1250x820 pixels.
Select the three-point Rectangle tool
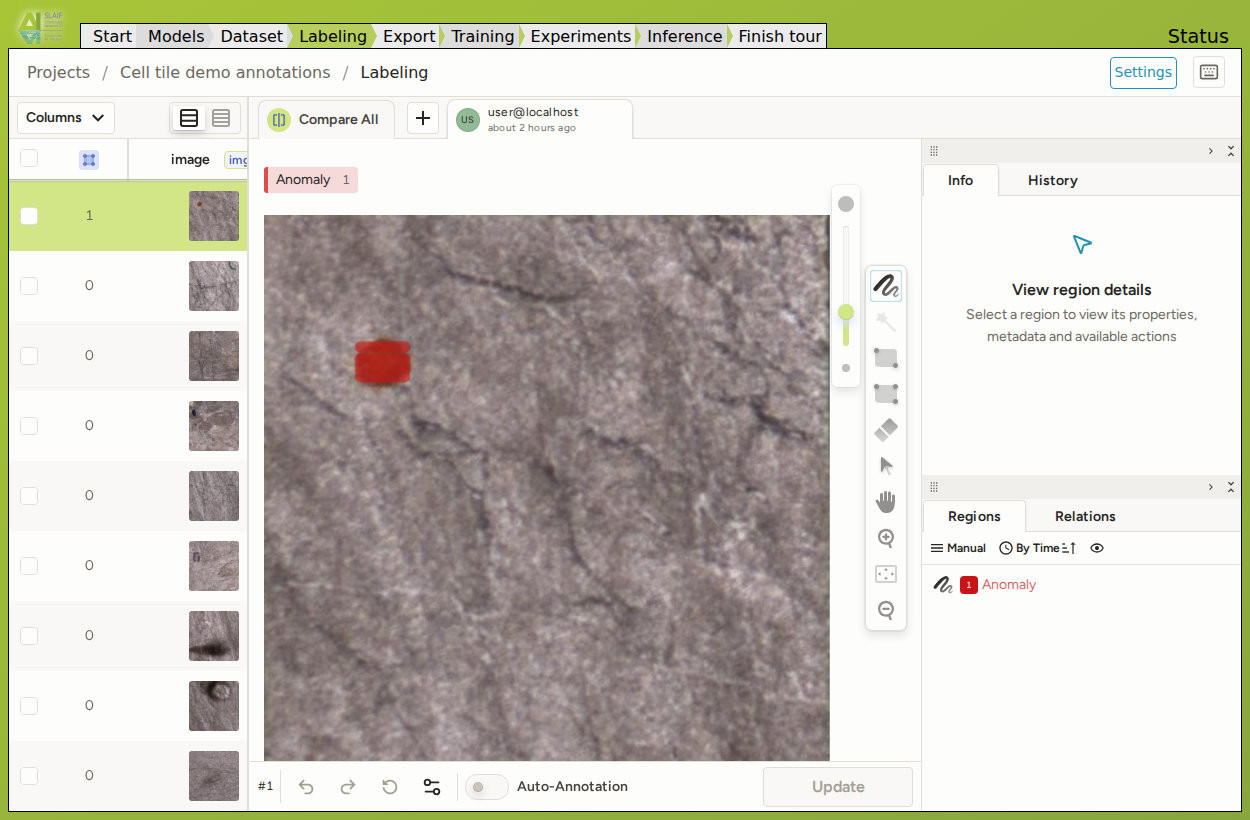coord(886,394)
